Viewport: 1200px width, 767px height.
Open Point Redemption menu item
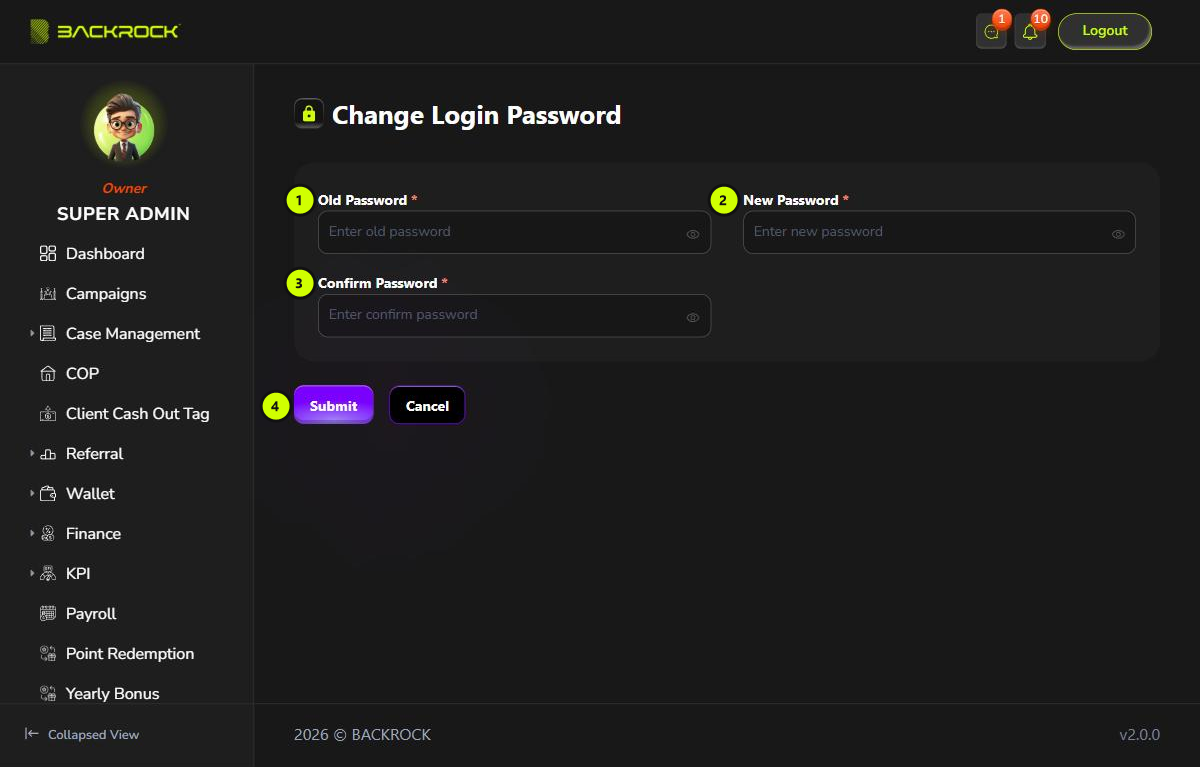[x=130, y=654]
